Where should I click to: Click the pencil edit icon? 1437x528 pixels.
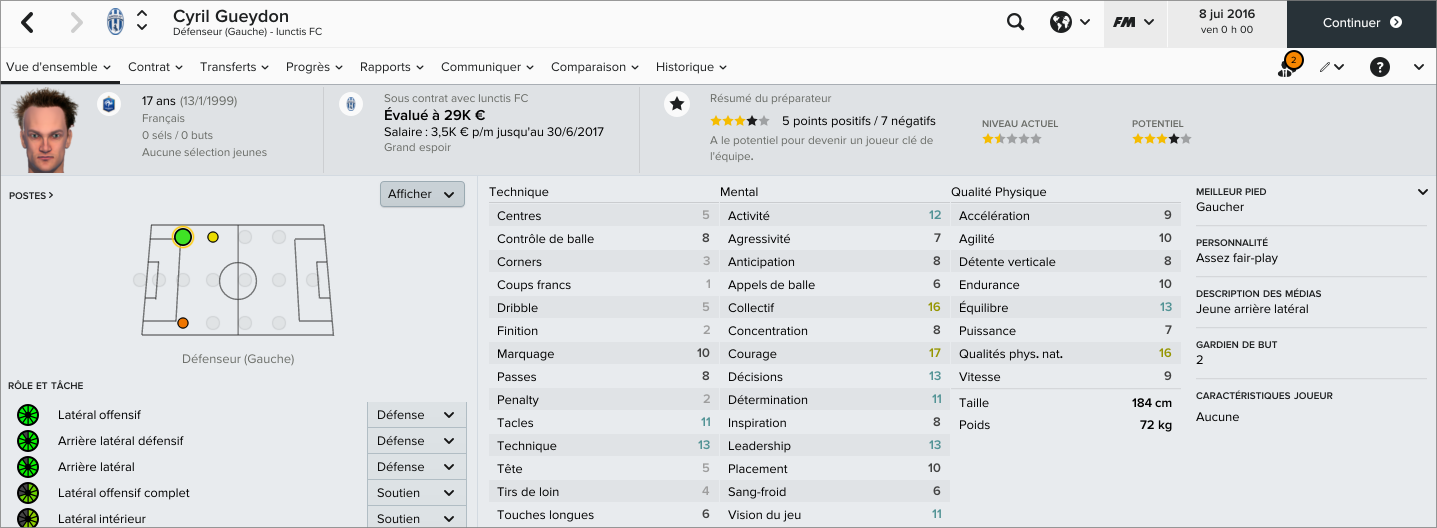point(1331,67)
